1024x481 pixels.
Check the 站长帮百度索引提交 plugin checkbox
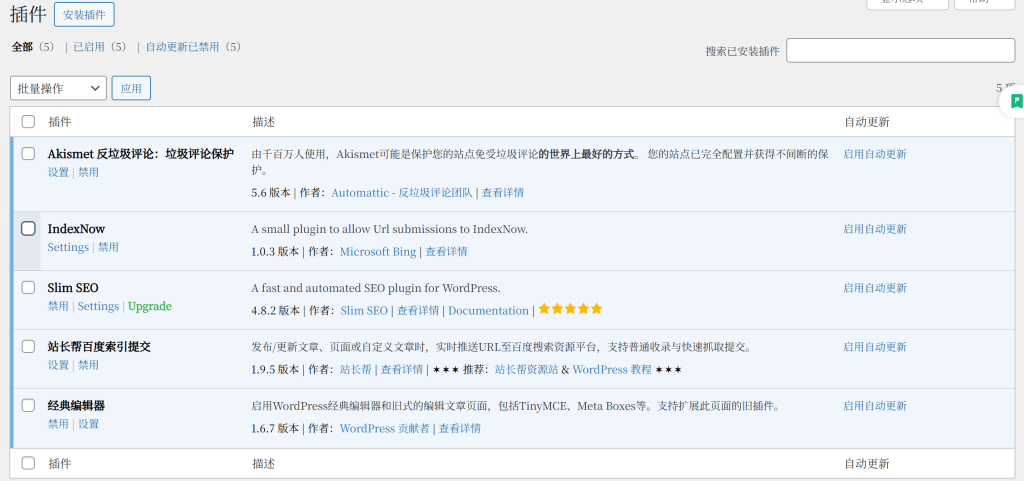pyautogui.click(x=28, y=347)
